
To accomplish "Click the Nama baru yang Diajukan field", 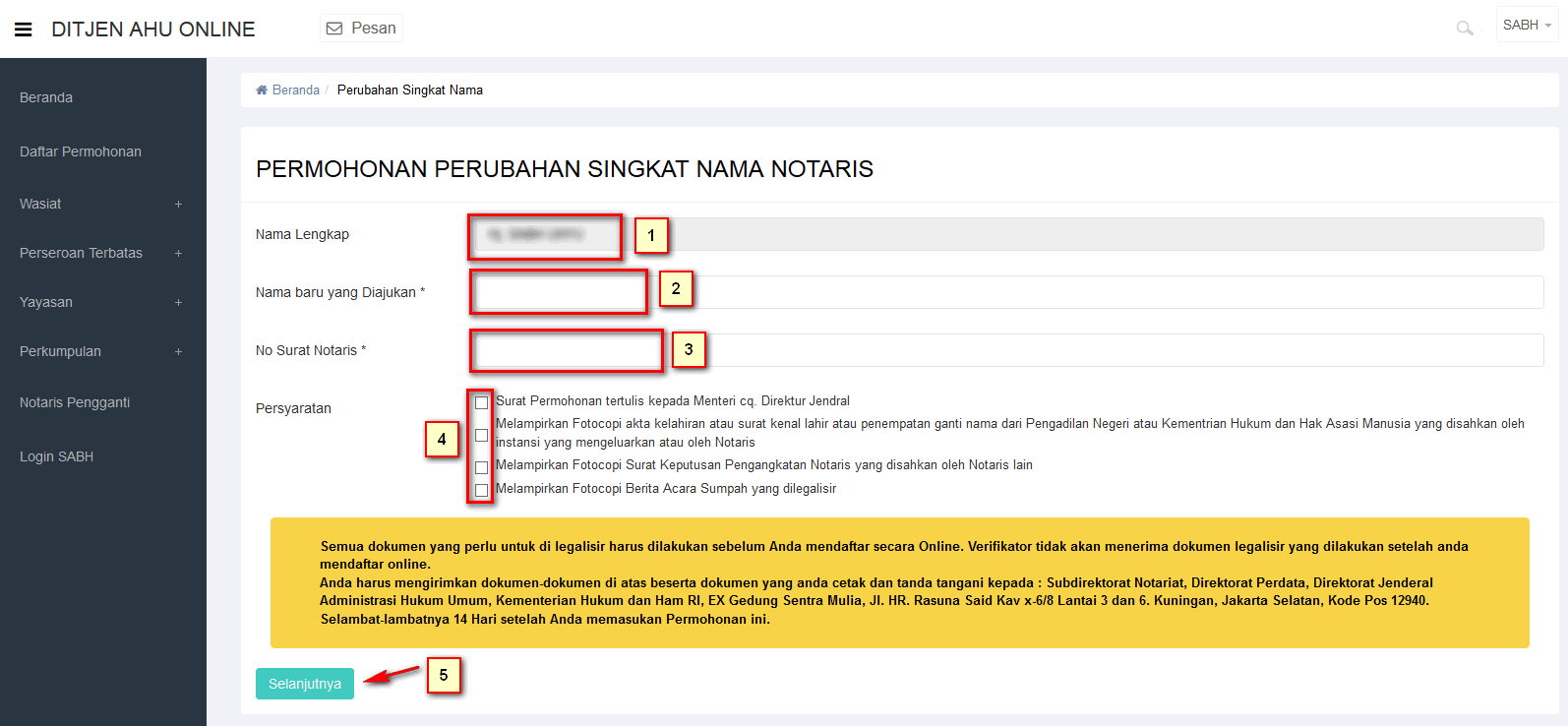I will (x=1003, y=292).
